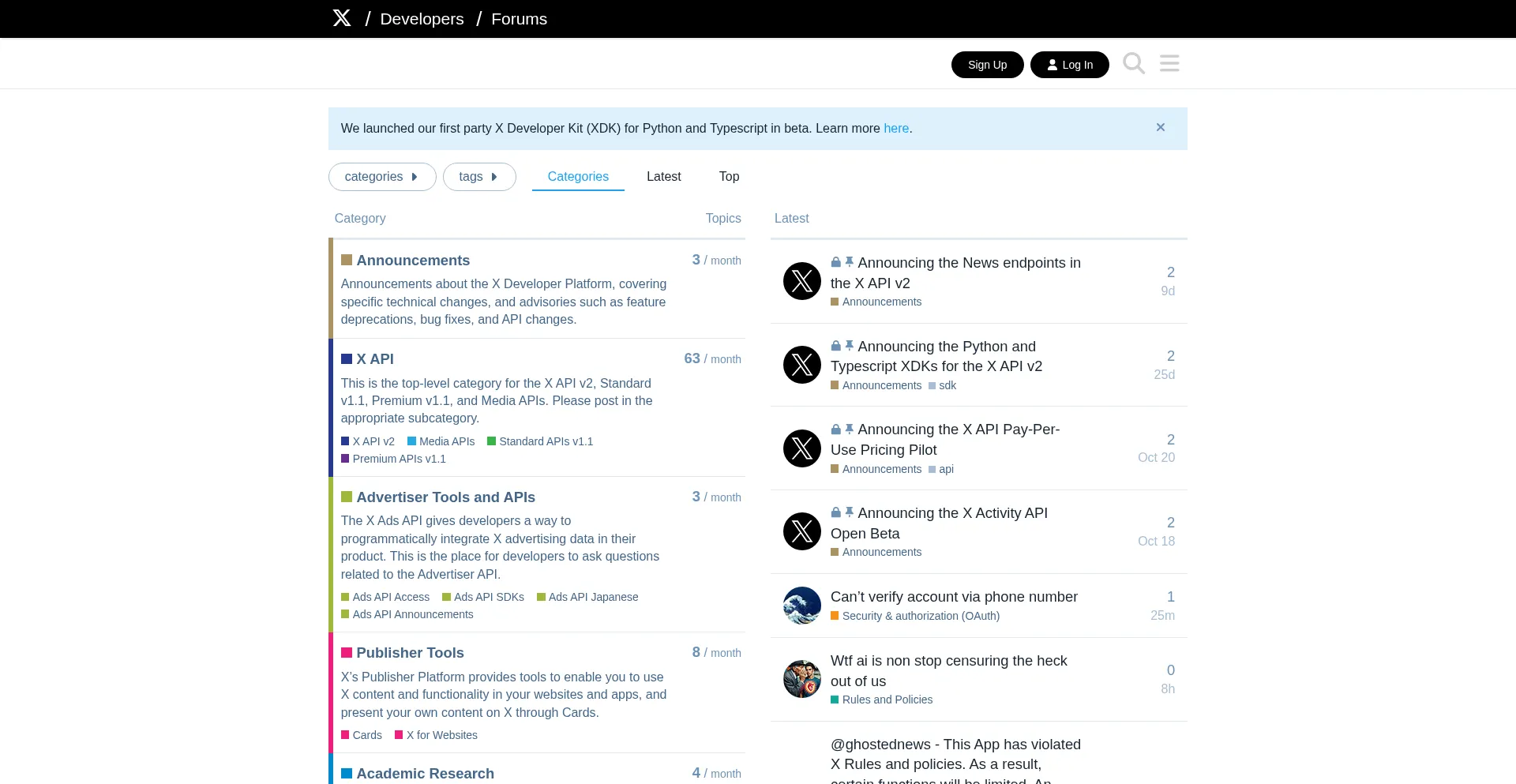Open the forum search icon

(x=1134, y=63)
